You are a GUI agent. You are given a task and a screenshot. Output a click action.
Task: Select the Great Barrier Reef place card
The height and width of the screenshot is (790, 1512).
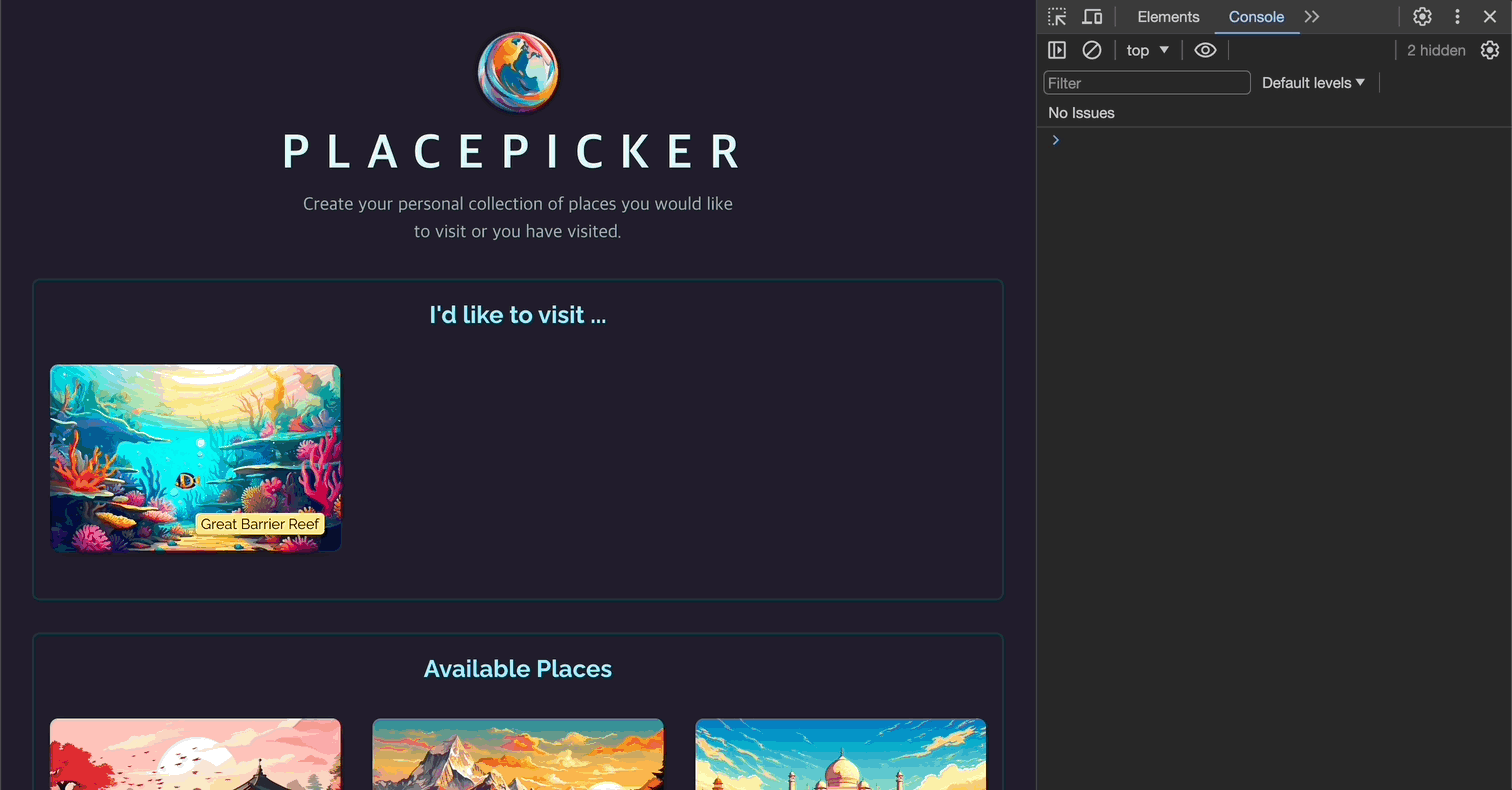[195, 458]
